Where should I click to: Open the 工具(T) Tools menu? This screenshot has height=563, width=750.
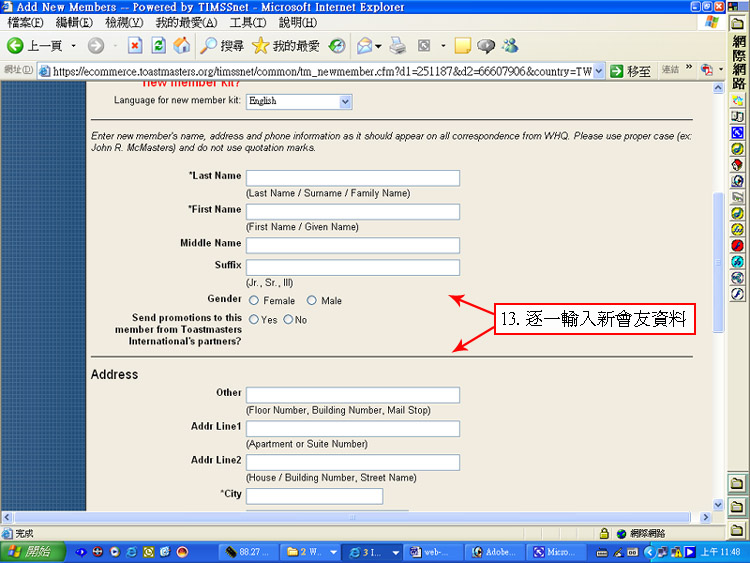247,22
